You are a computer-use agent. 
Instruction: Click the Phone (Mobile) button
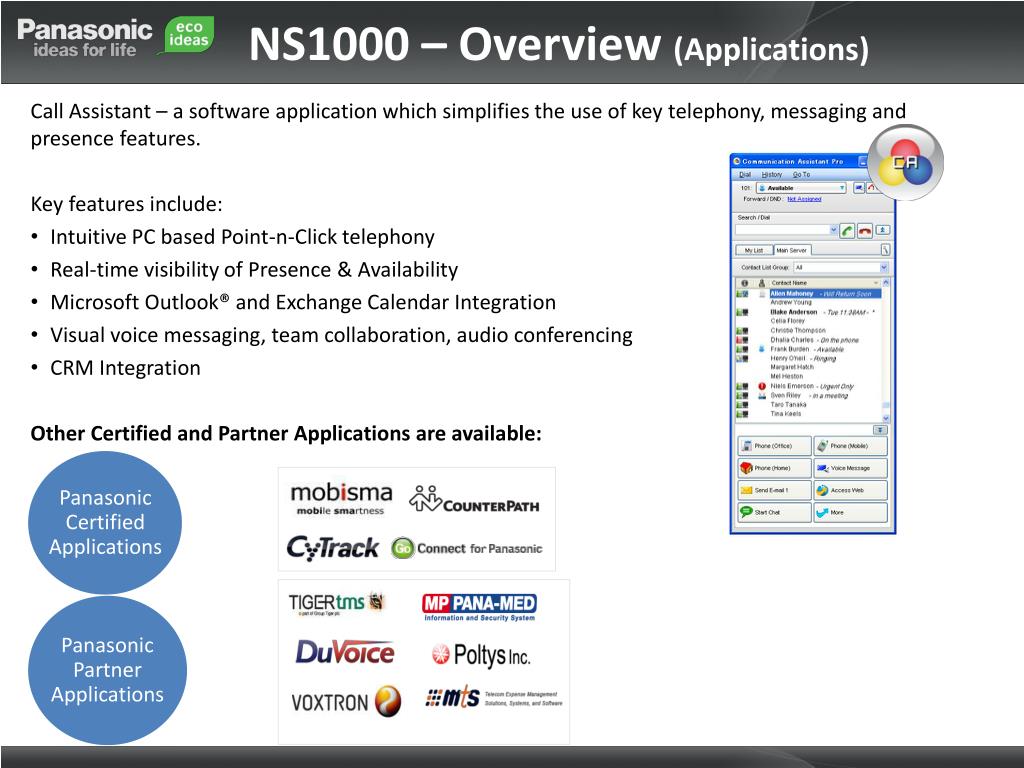pos(851,446)
